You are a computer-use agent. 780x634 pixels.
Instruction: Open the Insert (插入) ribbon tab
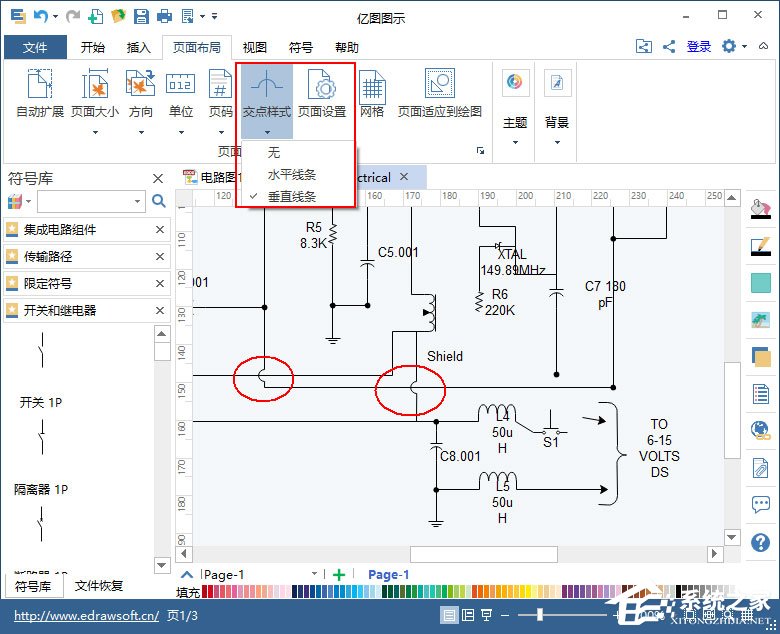[x=138, y=47]
